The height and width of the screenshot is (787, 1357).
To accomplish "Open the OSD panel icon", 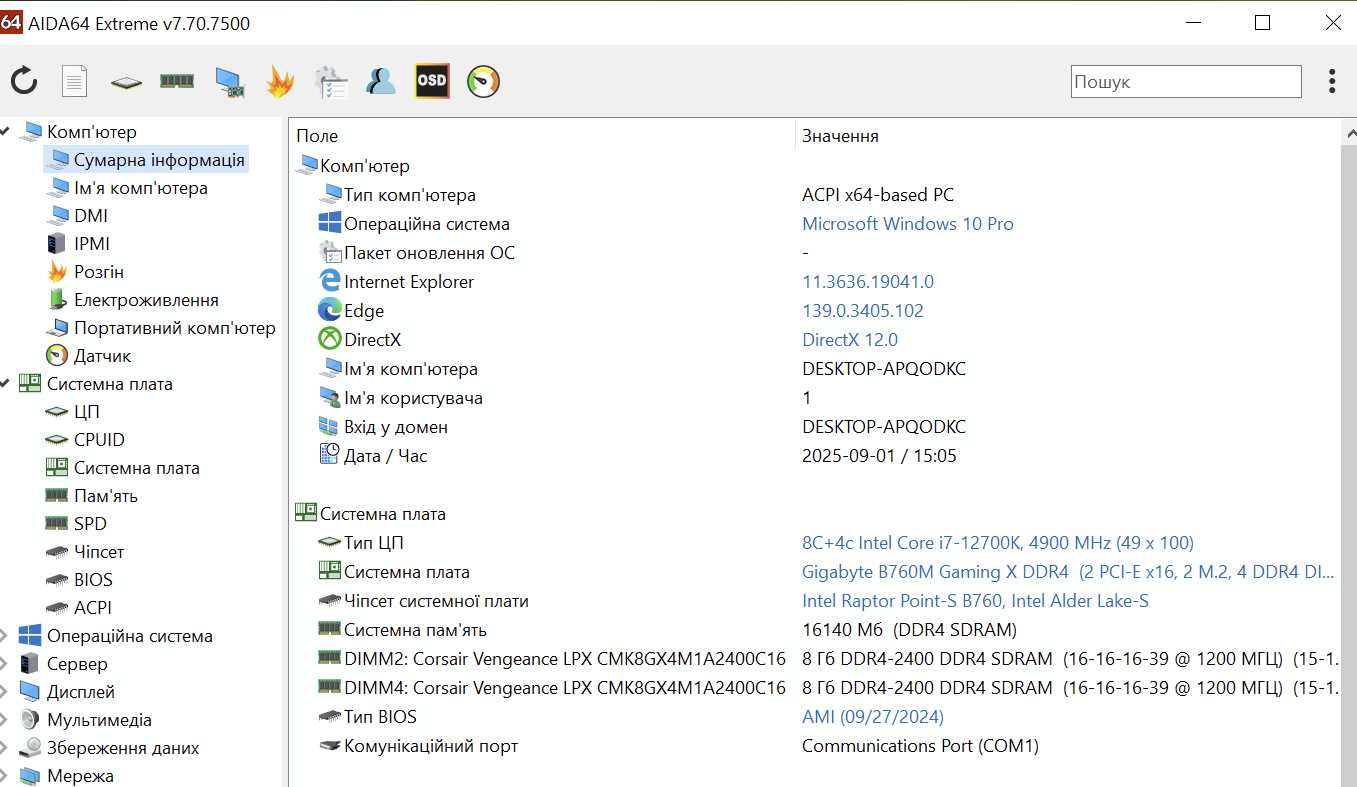I will point(432,81).
